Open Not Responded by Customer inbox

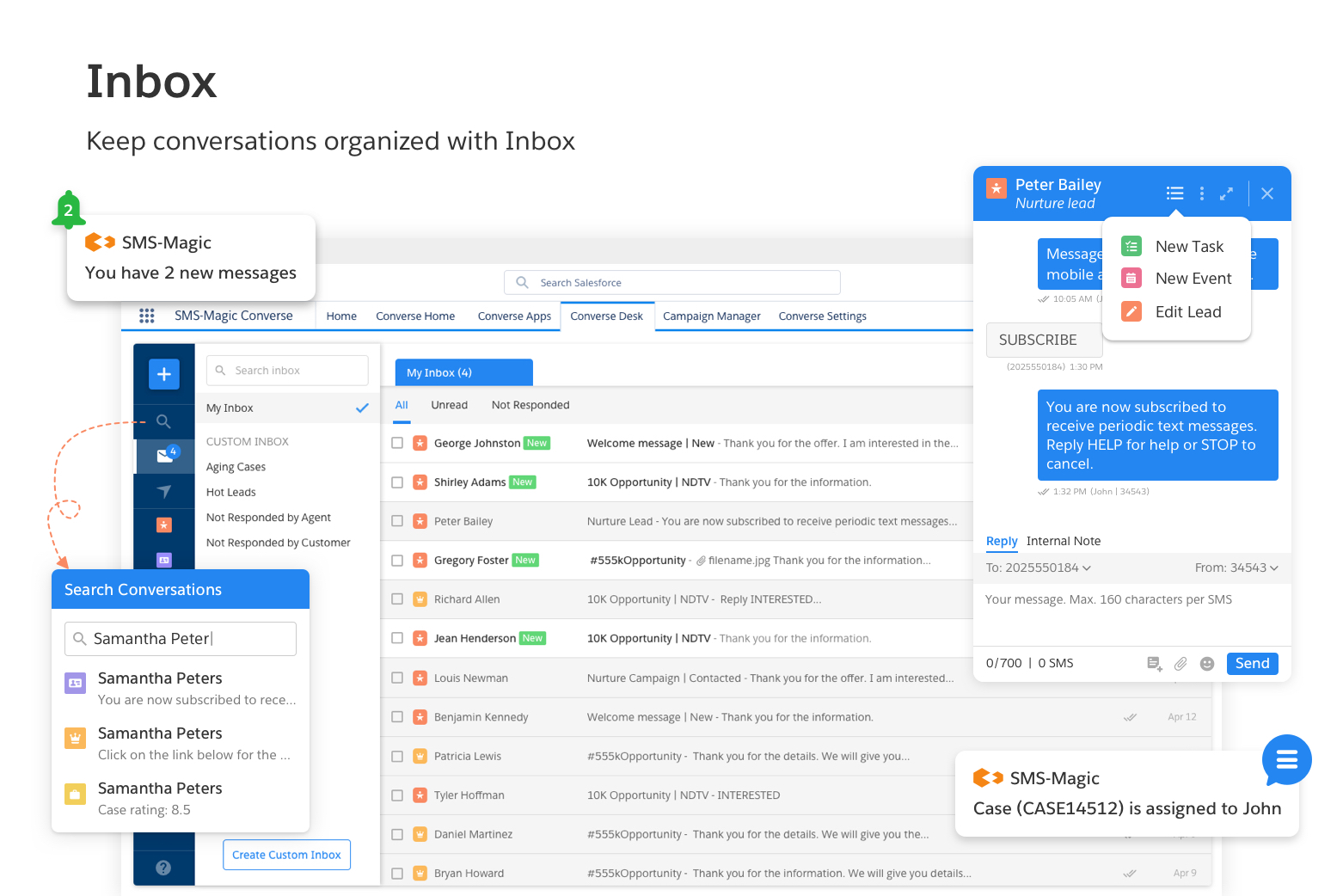pos(279,543)
